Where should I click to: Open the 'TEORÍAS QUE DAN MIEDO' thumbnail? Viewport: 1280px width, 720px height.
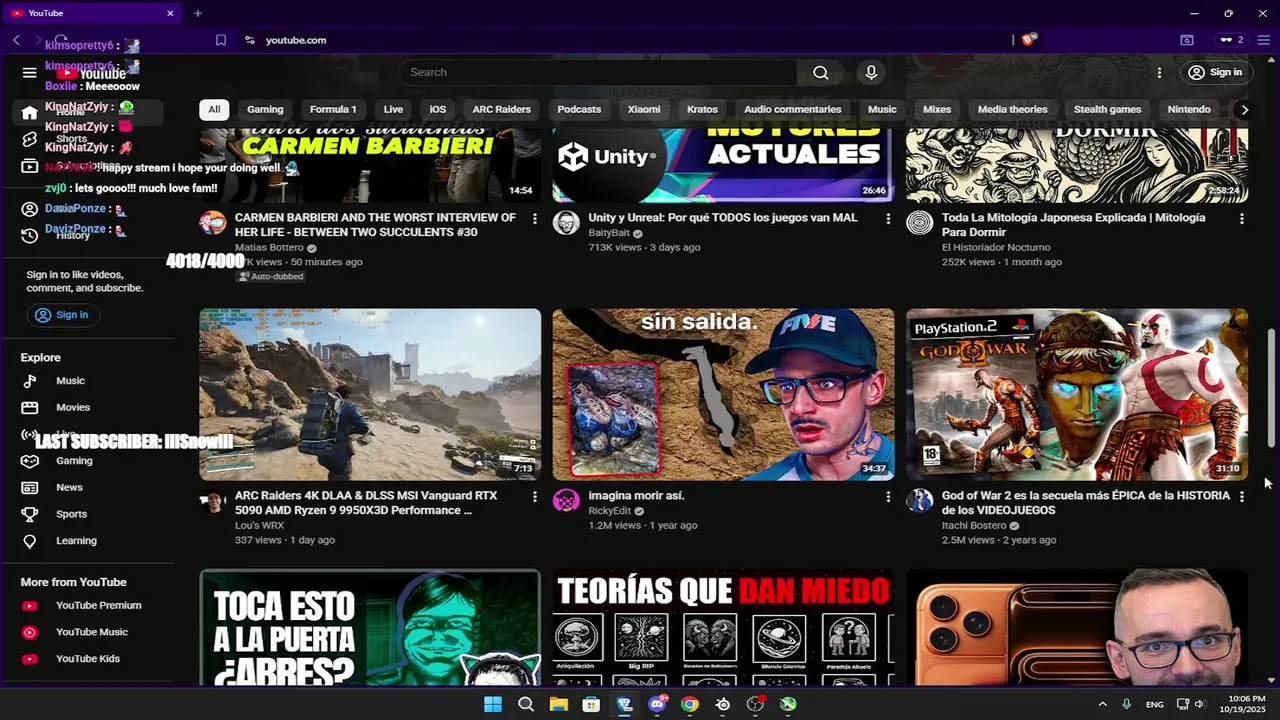pyautogui.click(x=723, y=628)
